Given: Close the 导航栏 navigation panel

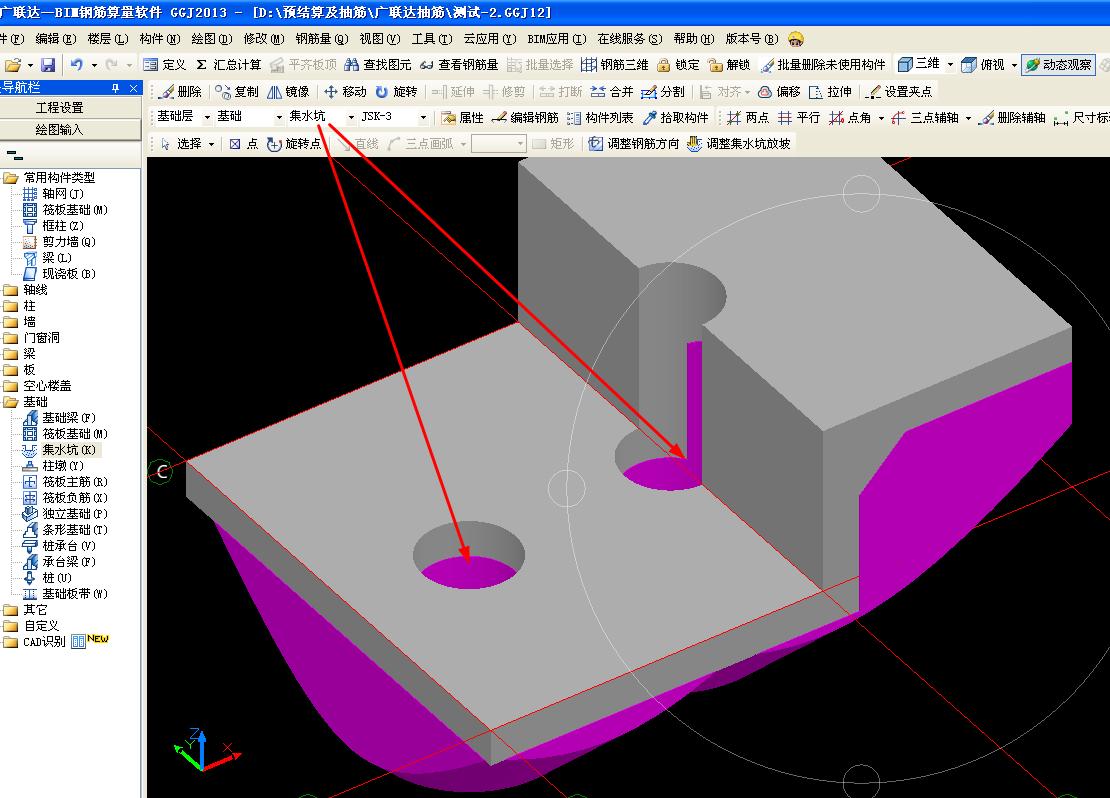Looking at the screenshot, I should point(134,88).
